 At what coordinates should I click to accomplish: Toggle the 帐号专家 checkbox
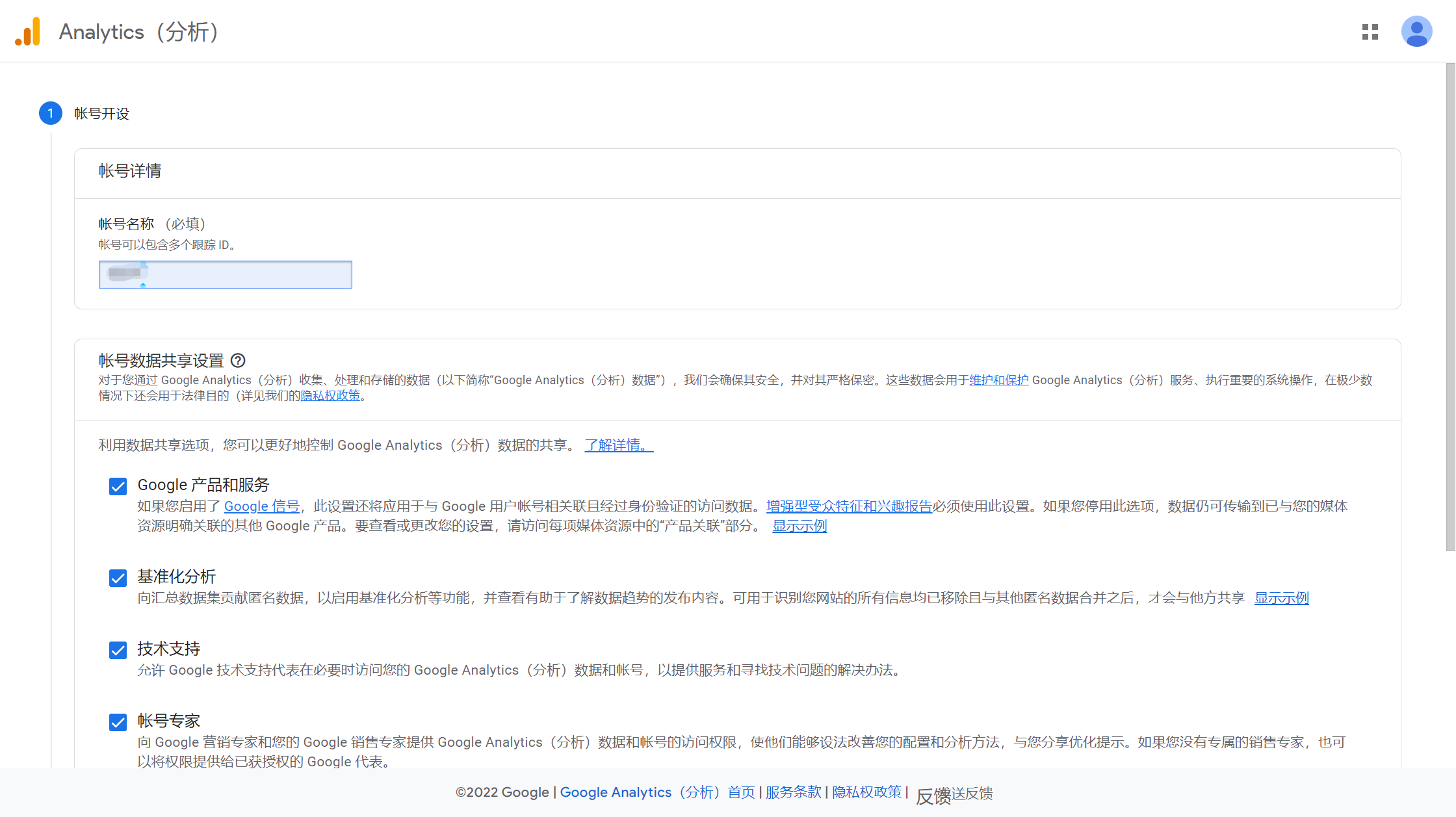pos(118,722)
